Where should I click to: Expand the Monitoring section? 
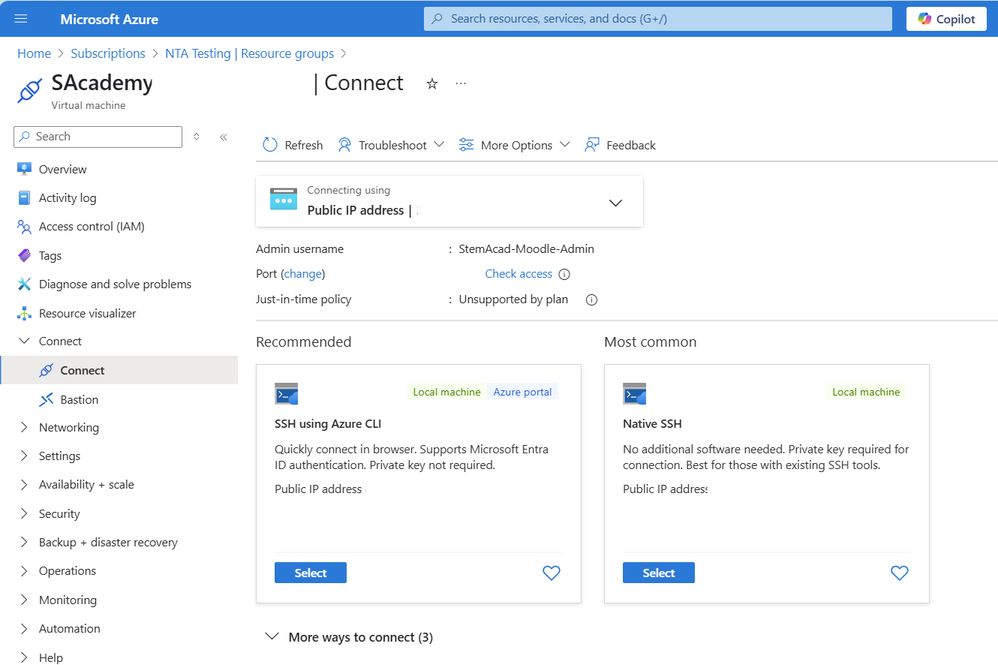[x=24, y=600]
